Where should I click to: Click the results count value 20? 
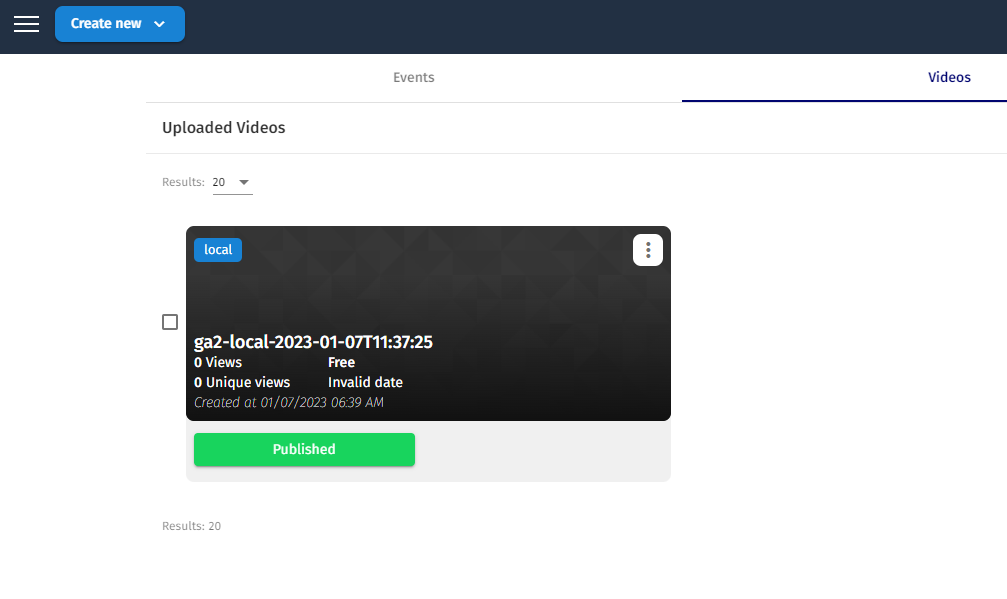point(219,183)
